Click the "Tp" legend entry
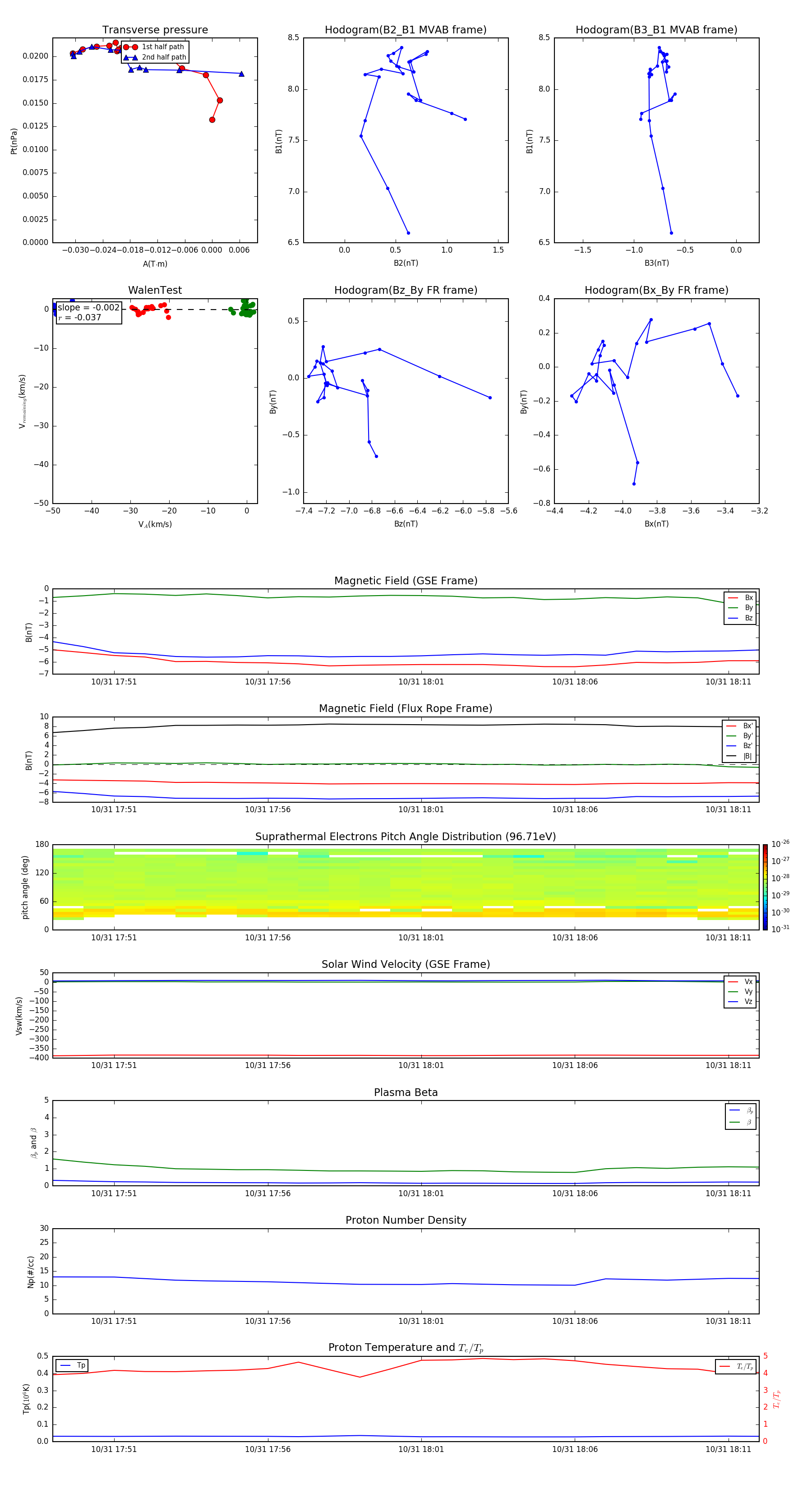This screenshot has height=1489, width=812. (x=73, y=1365)
